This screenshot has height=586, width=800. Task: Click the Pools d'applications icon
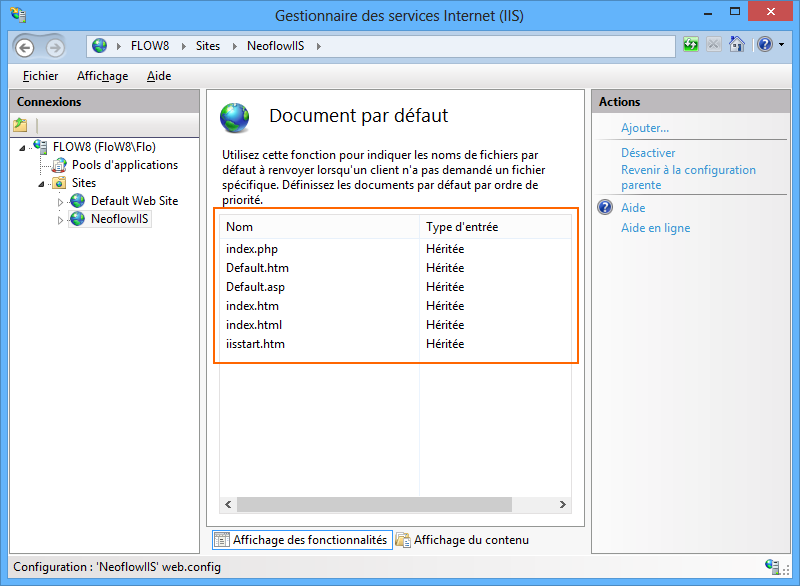pos(60,165)
